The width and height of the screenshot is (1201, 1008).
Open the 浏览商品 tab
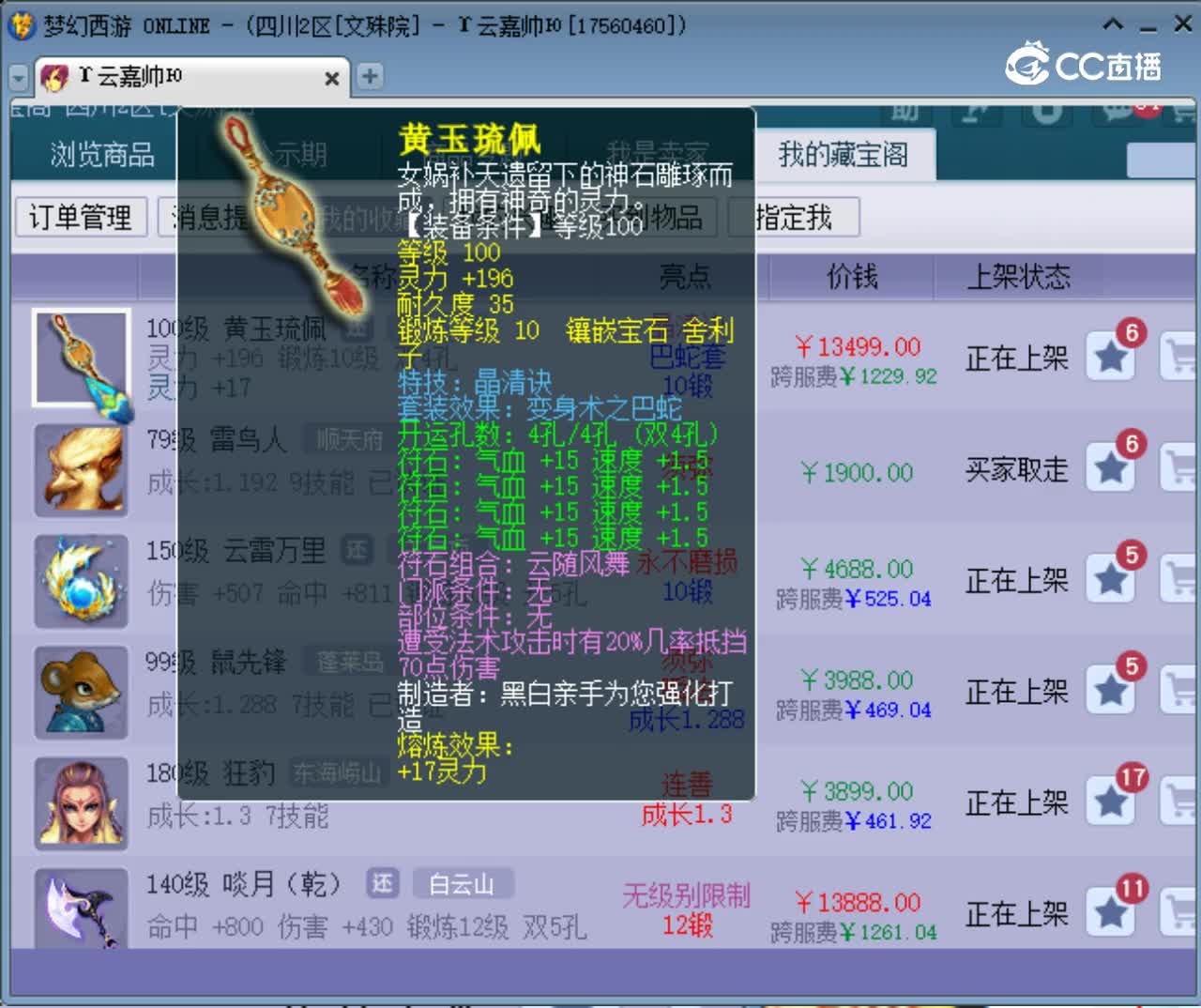pos(102,154)
